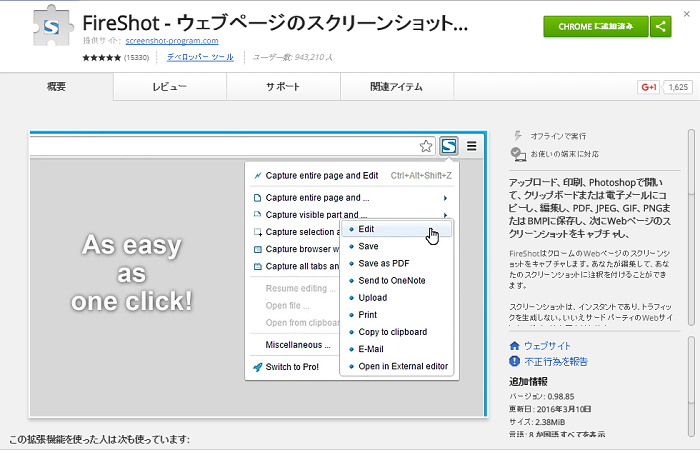Expand Capture entire page and ... submenu arrow
The width and height of the screenshot is (700, 450).
(445, 198)
